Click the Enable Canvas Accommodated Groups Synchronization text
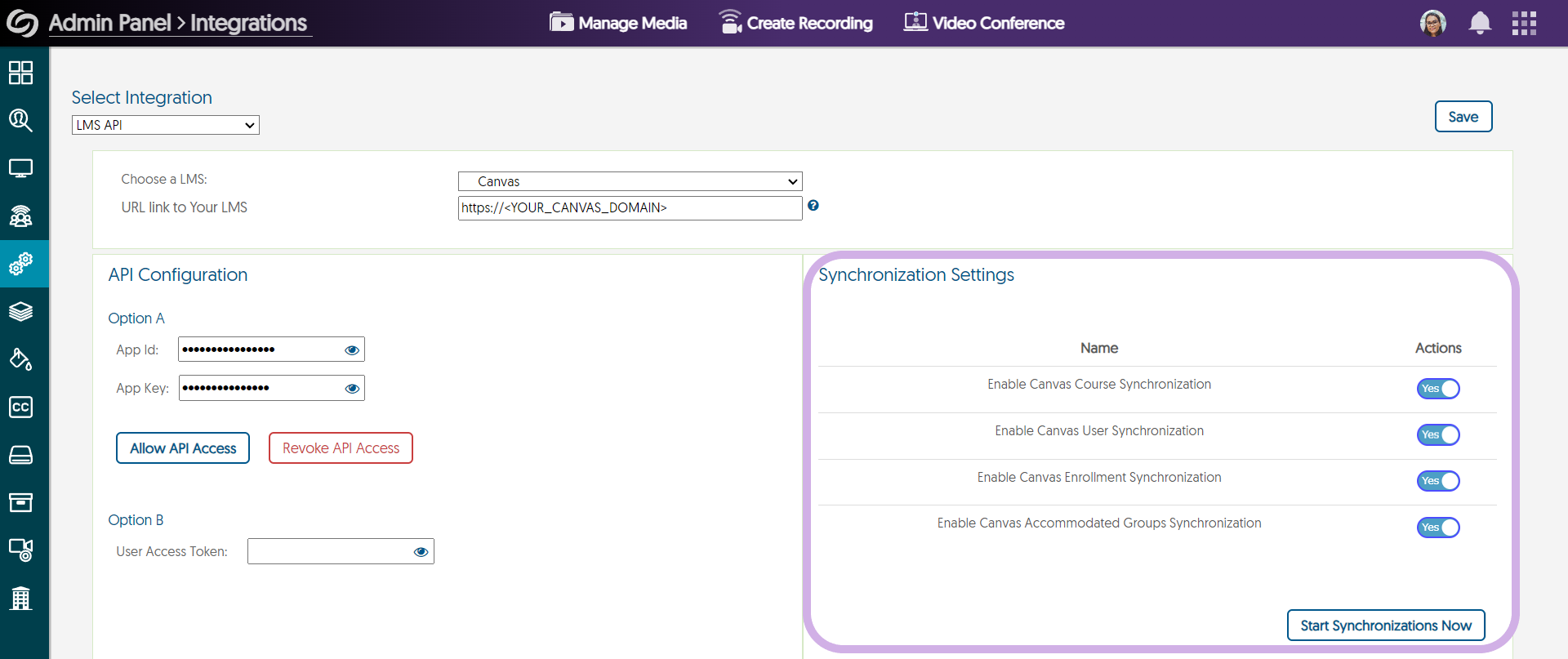Screen dimensions: 1568x659 [1099, 523]
